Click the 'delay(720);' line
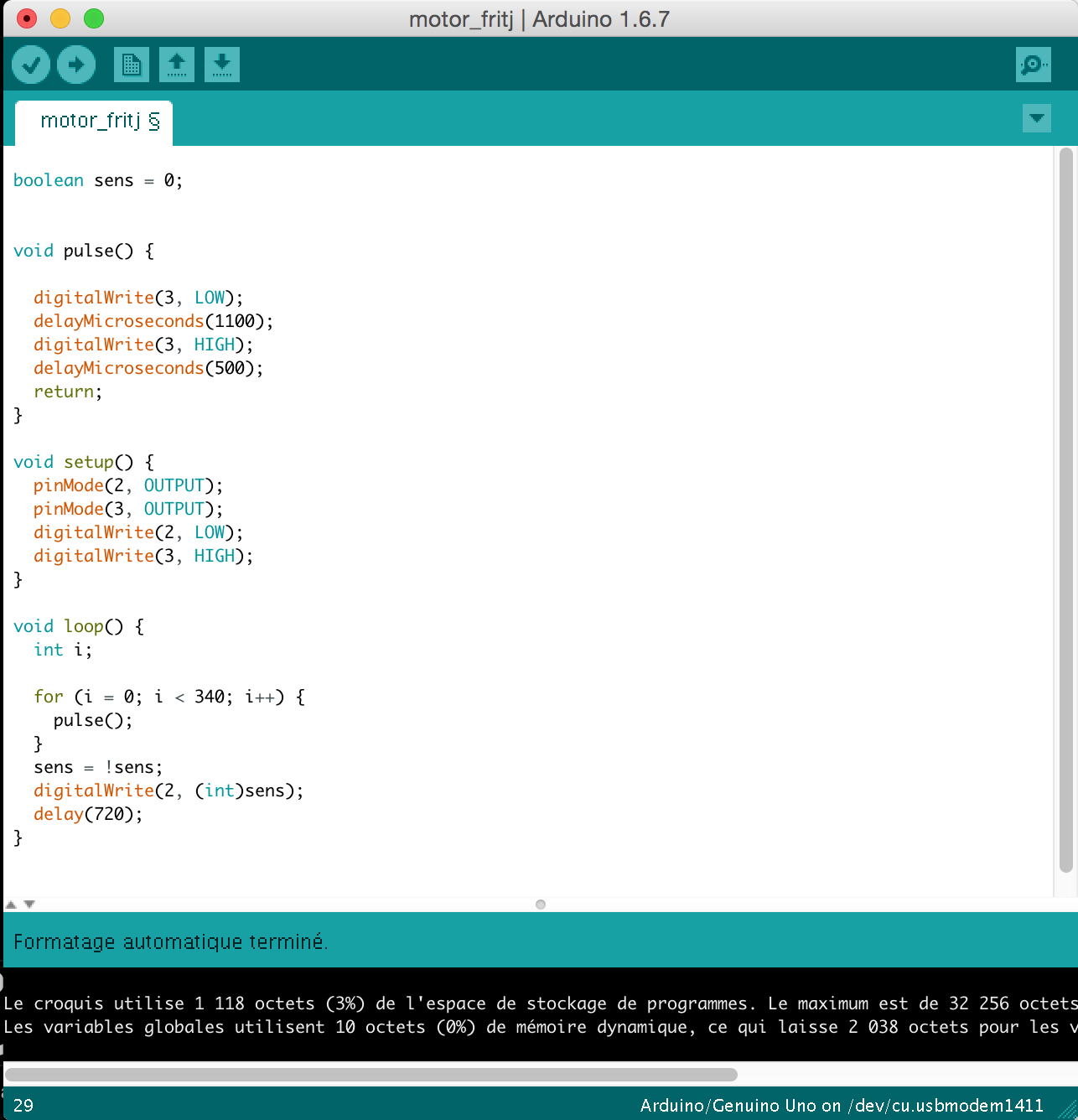The image size is (1078, 1120). 88,814
